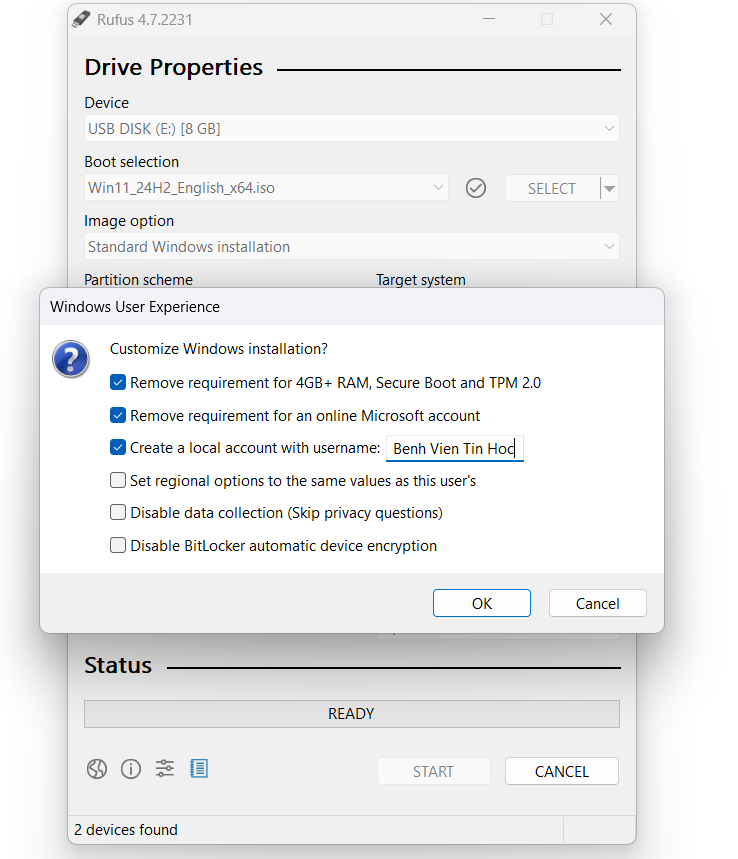Open application settings sliders icon
The width and height of the screenshot is (738, 859).
click(x=165, y=769)
